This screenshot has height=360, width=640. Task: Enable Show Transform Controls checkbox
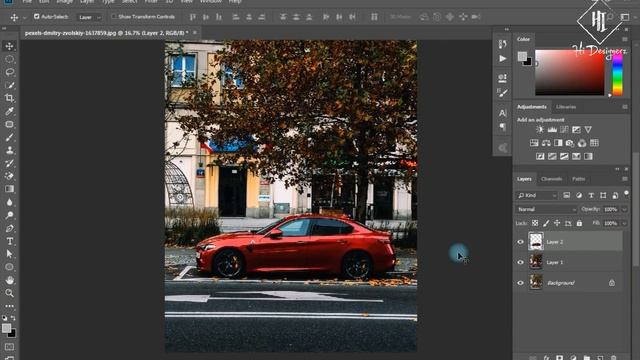click(114, 17)
